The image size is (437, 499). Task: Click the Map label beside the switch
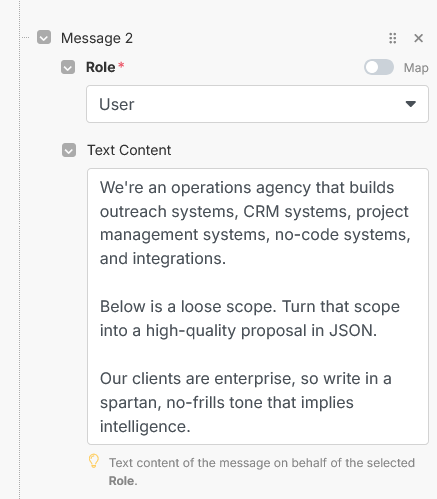pyautogui.click(x=416, y=68)
